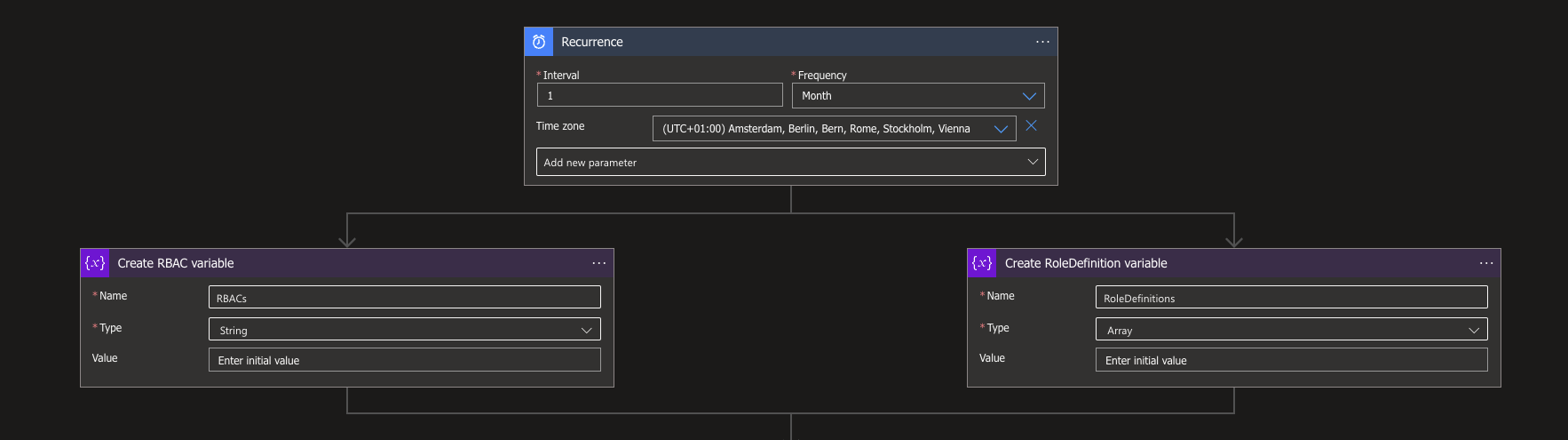Remove the Time zone parameter with X
The width and height of the screenshot is (1568, 440).
[x=1031, y=126]
